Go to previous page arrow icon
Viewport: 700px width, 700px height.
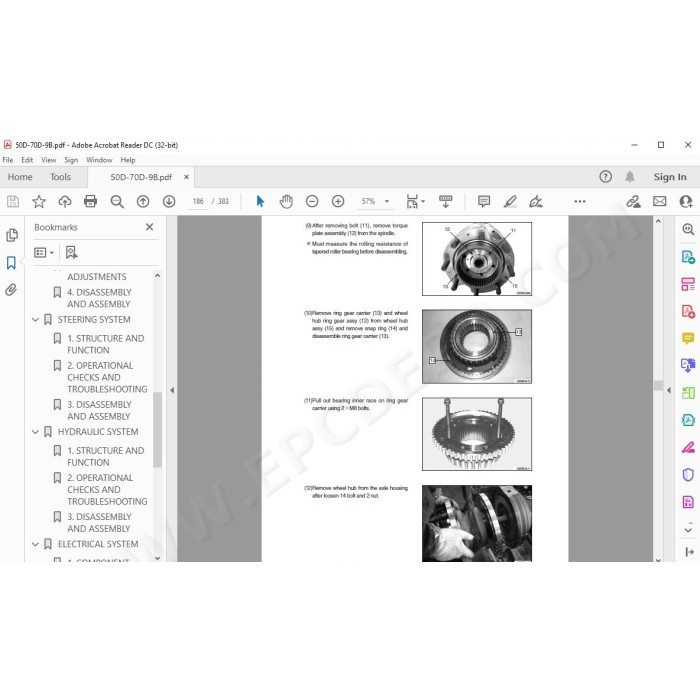tap(143, 201)
